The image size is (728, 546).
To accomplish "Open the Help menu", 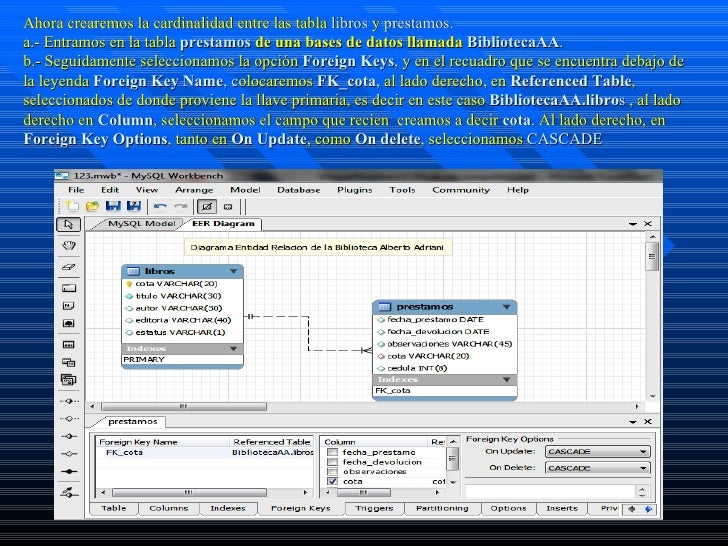I will 518,190.
